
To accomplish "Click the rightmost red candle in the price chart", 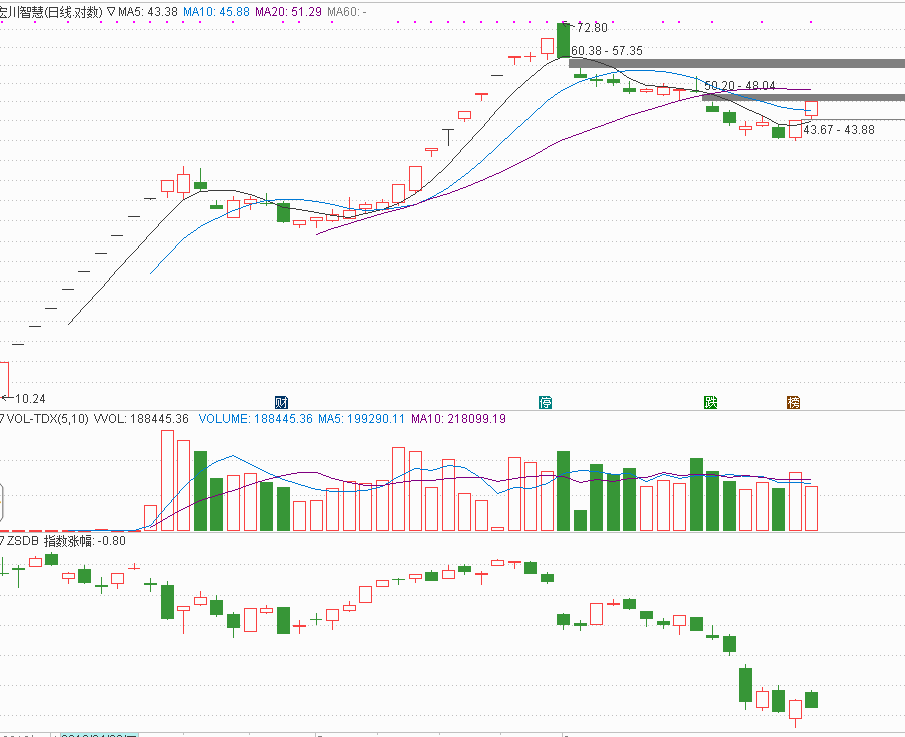I will point(811,109).
